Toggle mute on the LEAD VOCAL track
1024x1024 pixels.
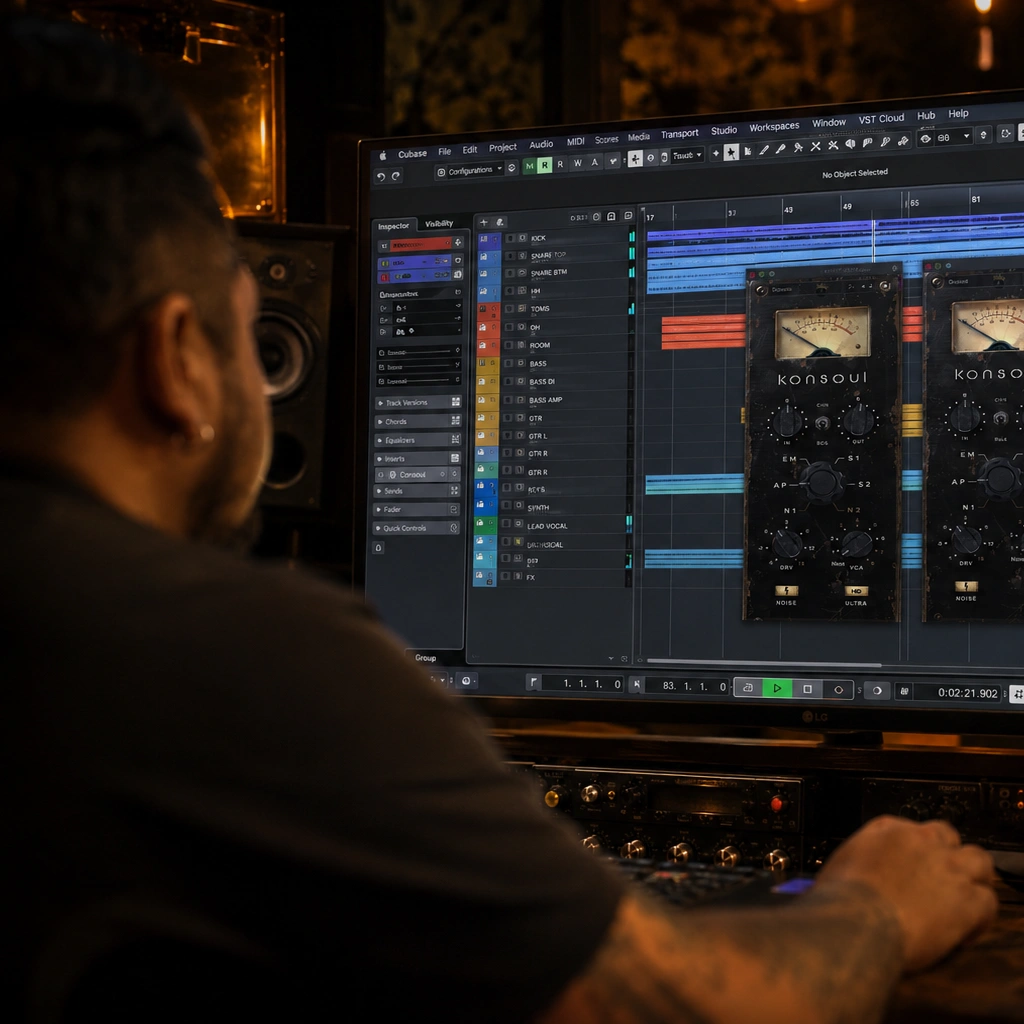click(x=507, y=524)
